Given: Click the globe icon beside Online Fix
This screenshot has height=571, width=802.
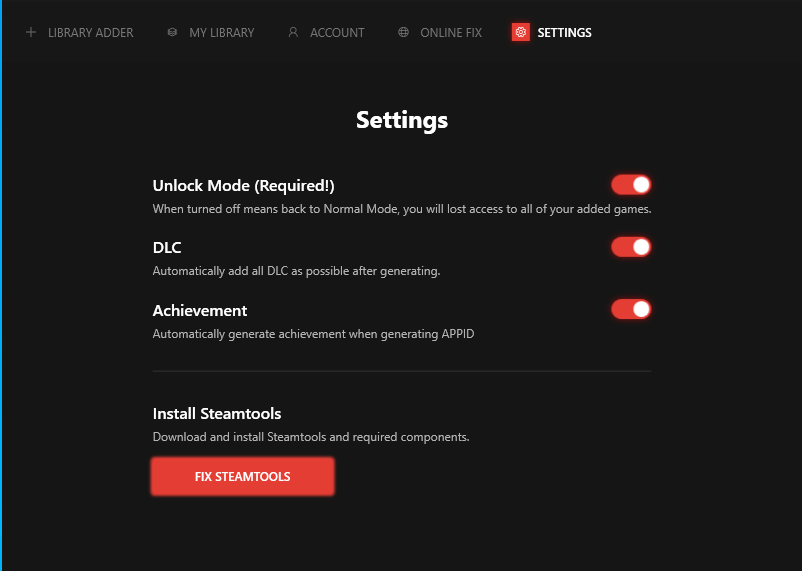Looking at the screenshot, I should pyautogui.click(x=403, y=33).
